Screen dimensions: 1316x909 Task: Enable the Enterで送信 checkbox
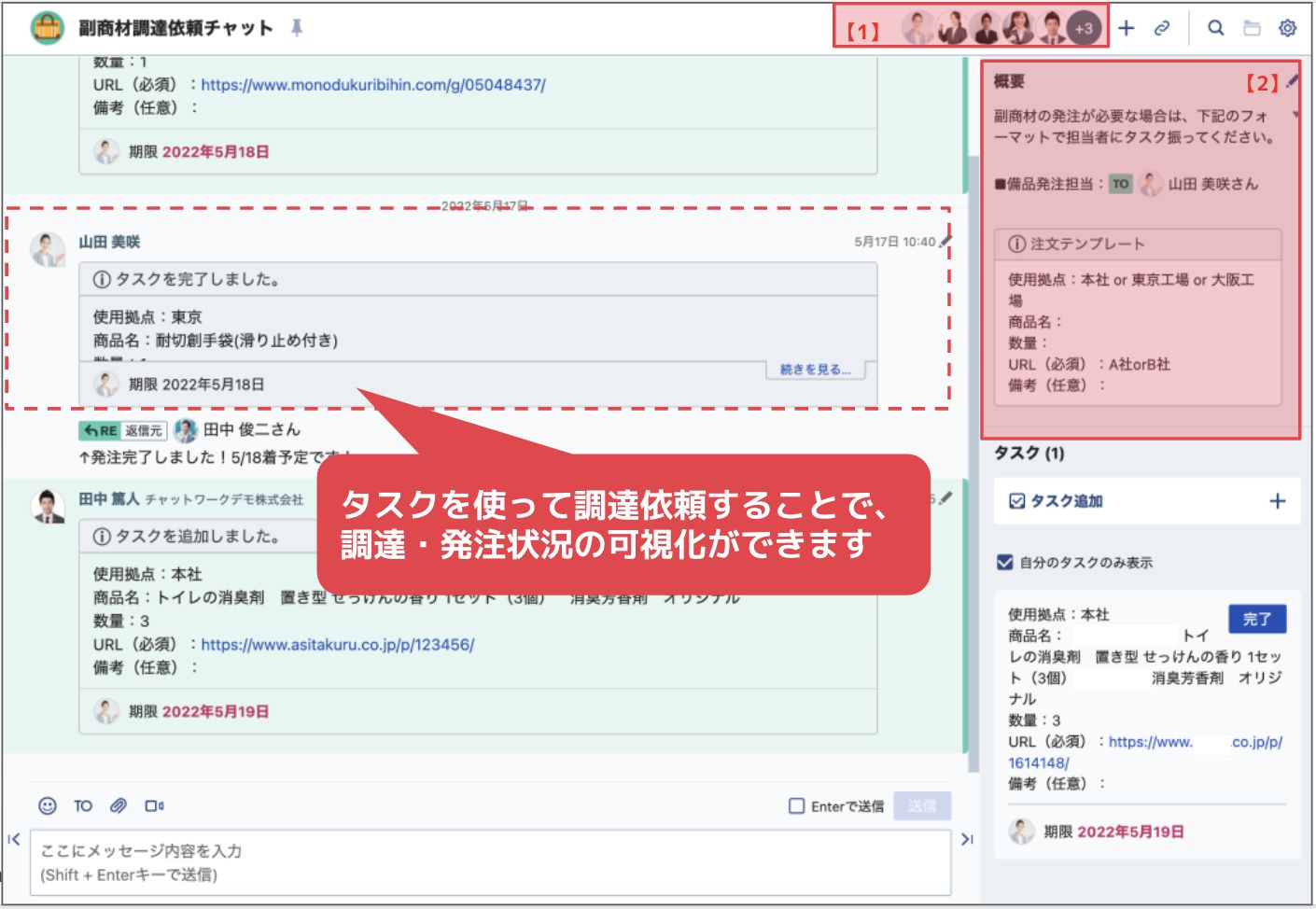(x=796, y=805)
